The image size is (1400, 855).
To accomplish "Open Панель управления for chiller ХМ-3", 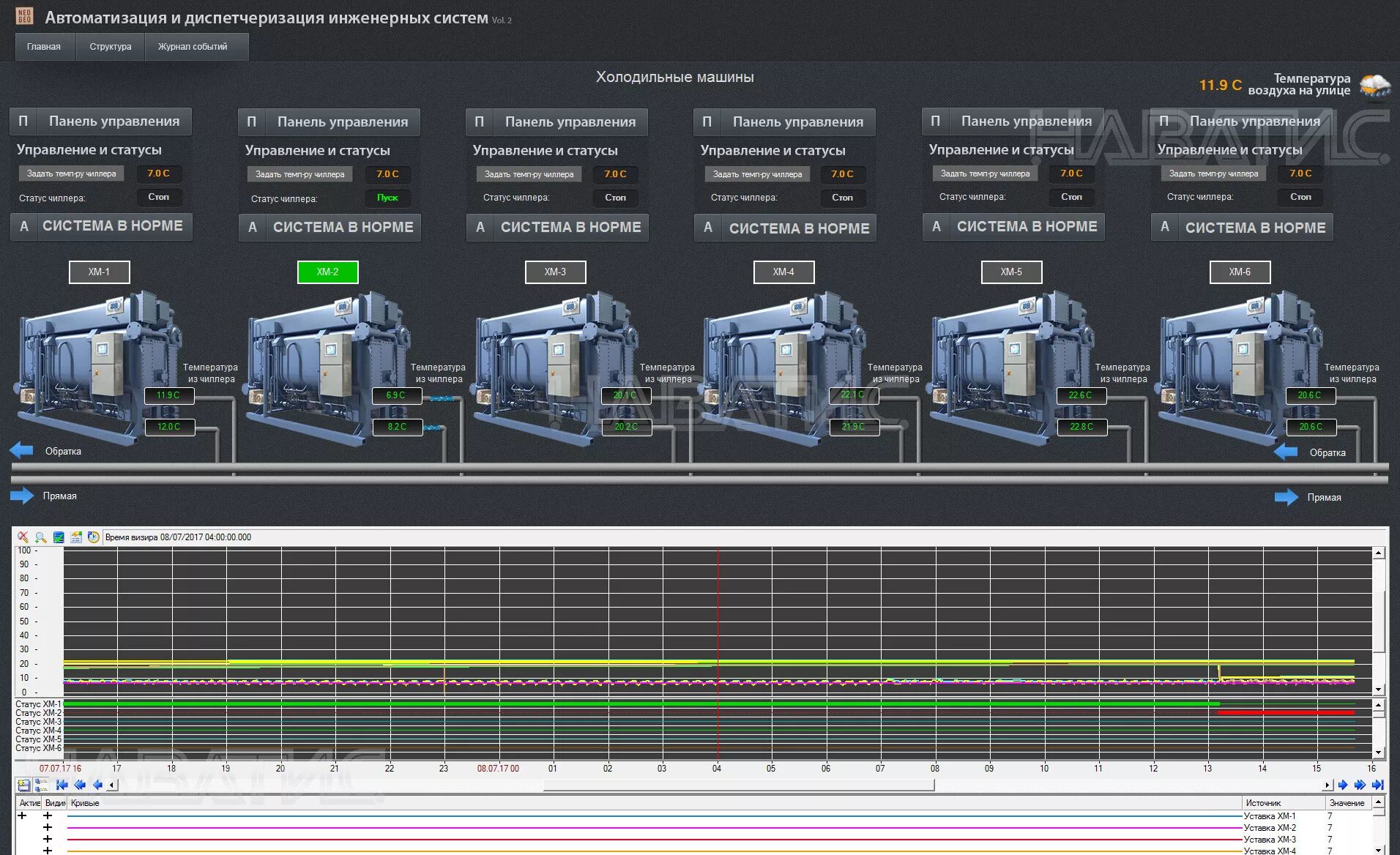I will (x=570, y=122).
